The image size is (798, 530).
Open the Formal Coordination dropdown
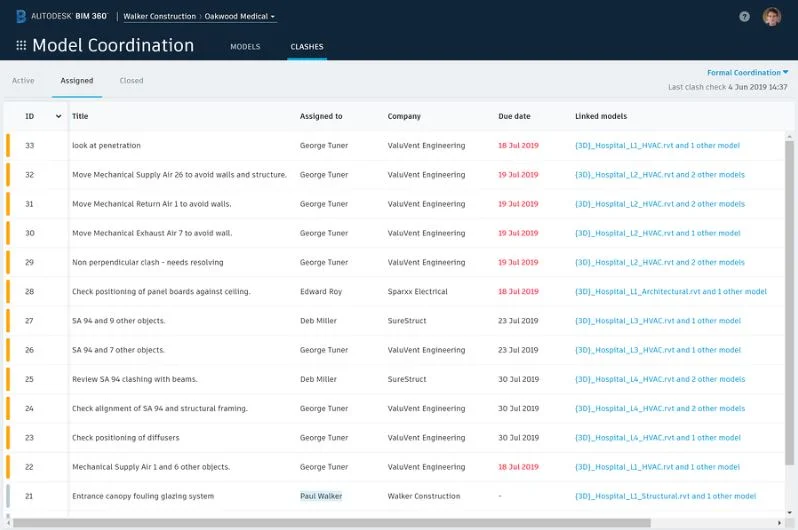tap(747, 73)
